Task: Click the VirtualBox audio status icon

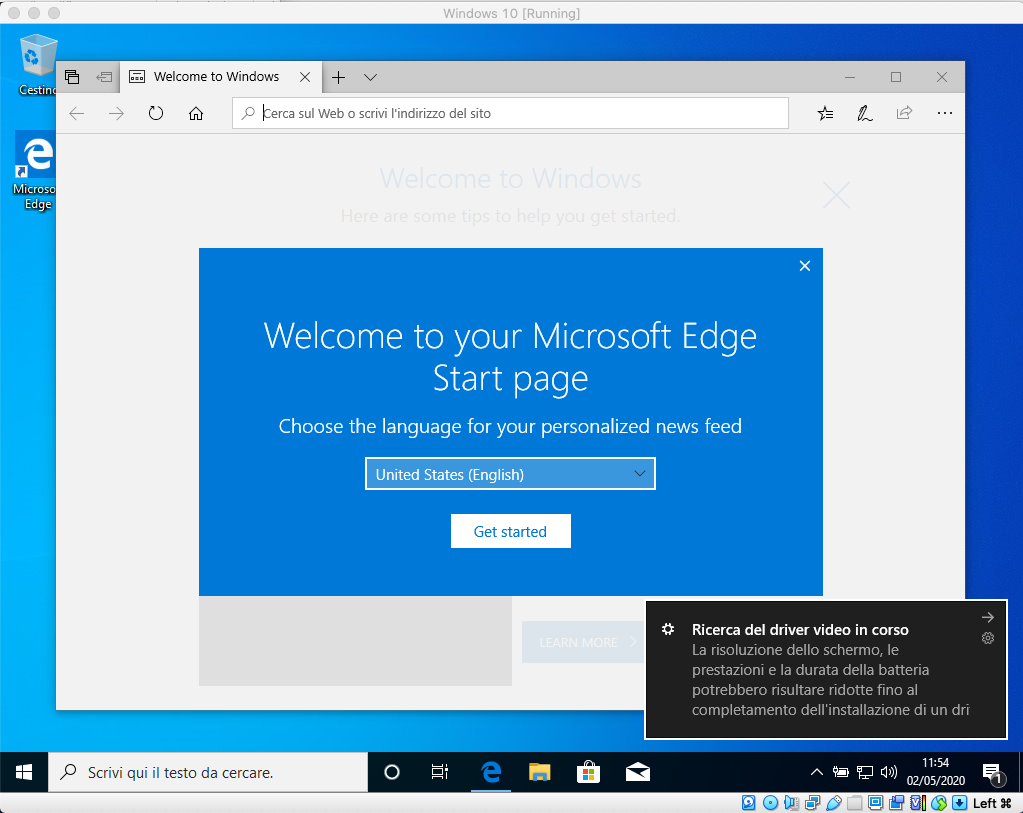Action: [x=791, y=803]
